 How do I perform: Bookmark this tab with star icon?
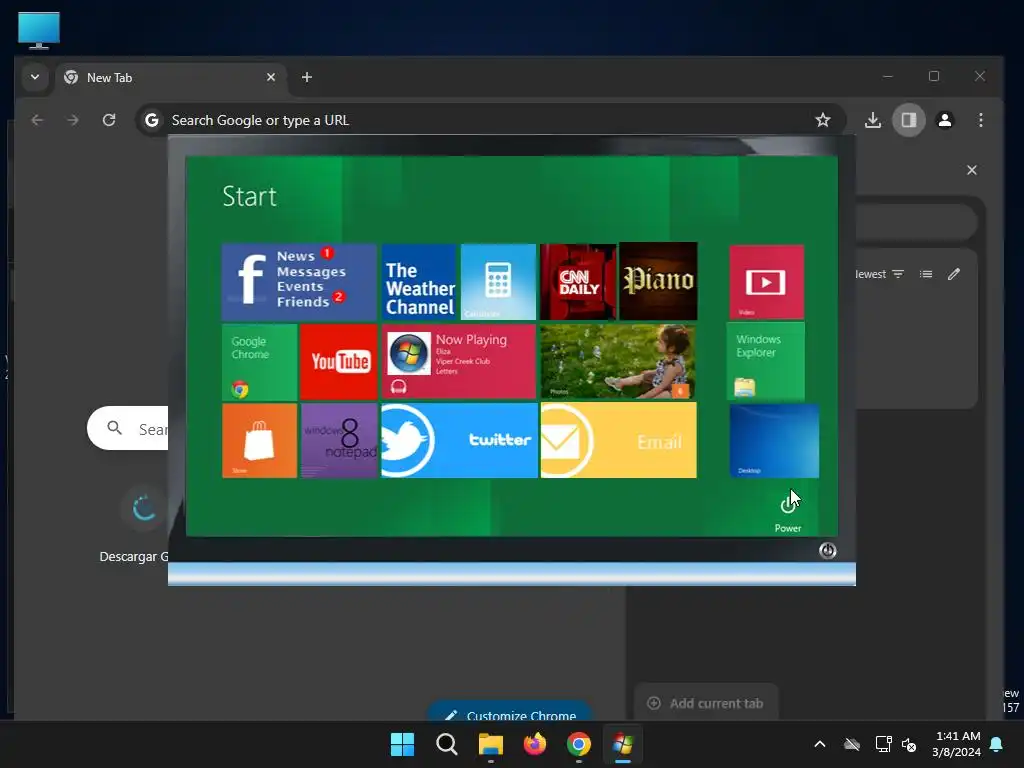click(x=823, y=120)
